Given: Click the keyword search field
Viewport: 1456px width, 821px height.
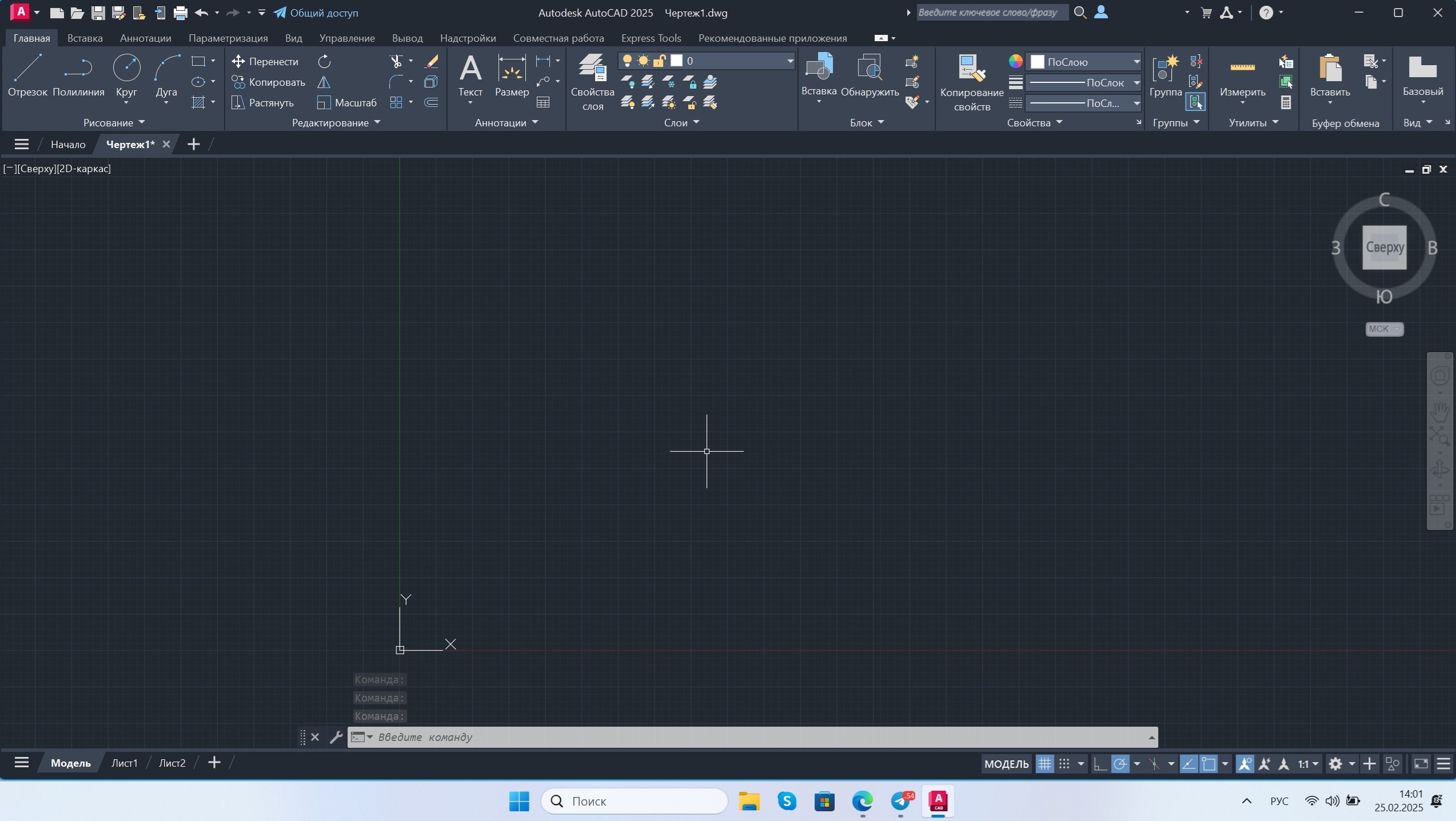Looking at the screenshot, I should [992, 13].
